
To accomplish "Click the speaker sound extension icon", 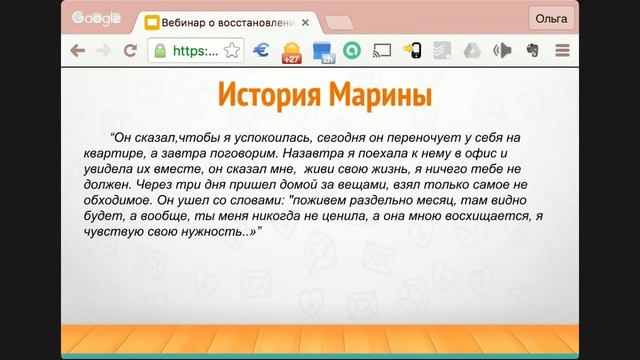I will click(x=502, y=51).
